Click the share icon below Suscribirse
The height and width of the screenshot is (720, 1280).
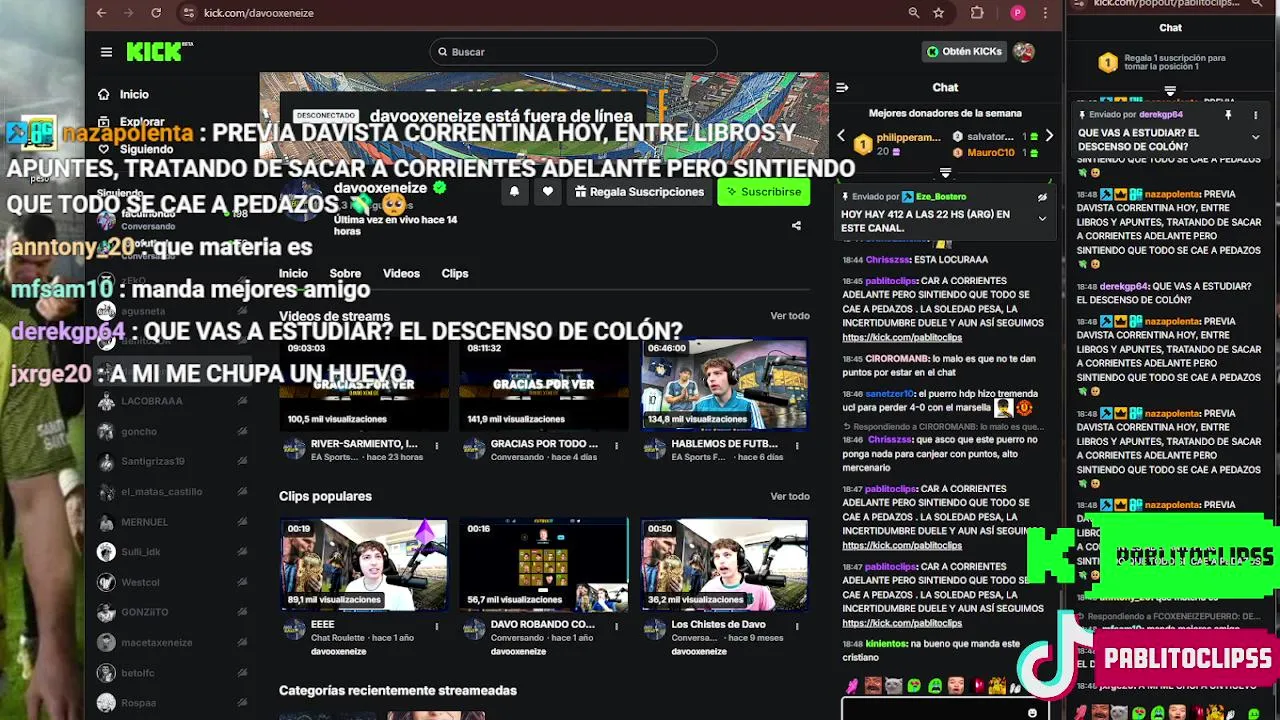point(796,226)
